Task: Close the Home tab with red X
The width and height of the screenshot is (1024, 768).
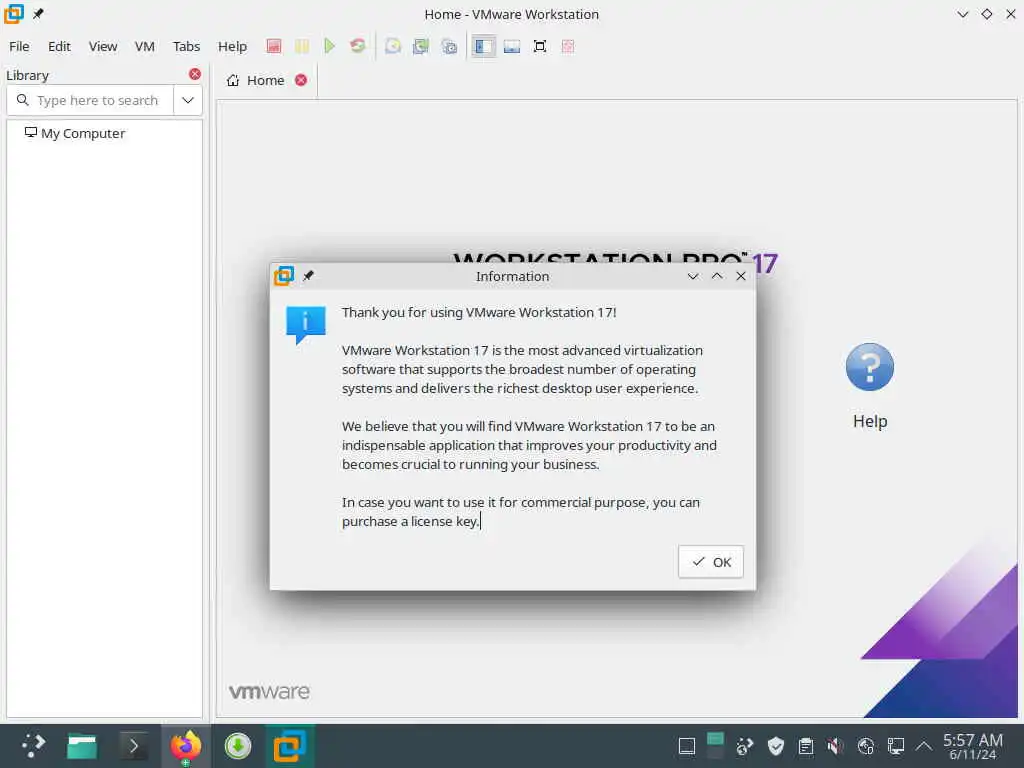Action: (x=301, y=80)
